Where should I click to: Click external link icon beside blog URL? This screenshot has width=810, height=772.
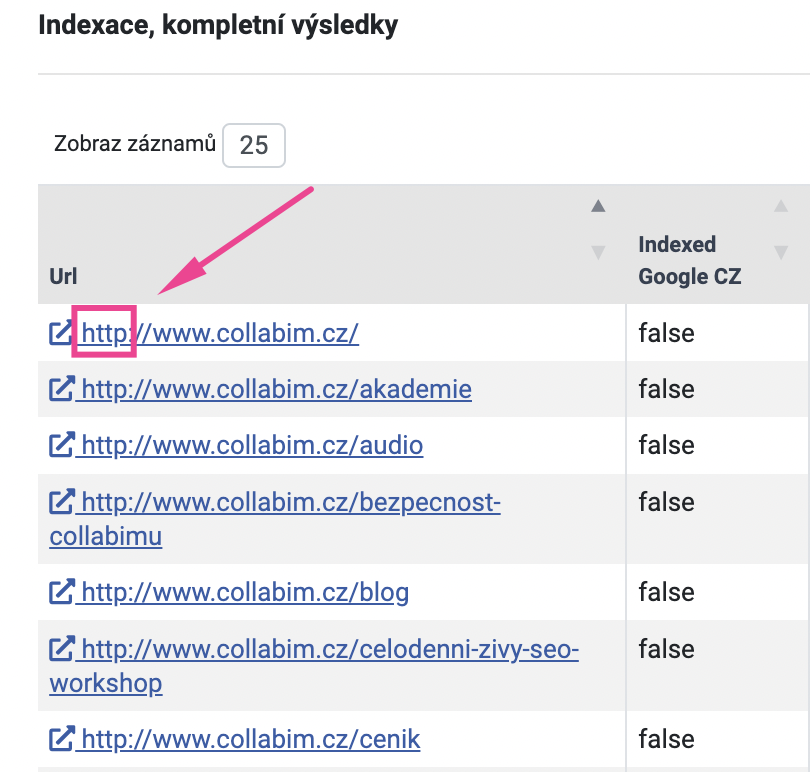[62, 592]
